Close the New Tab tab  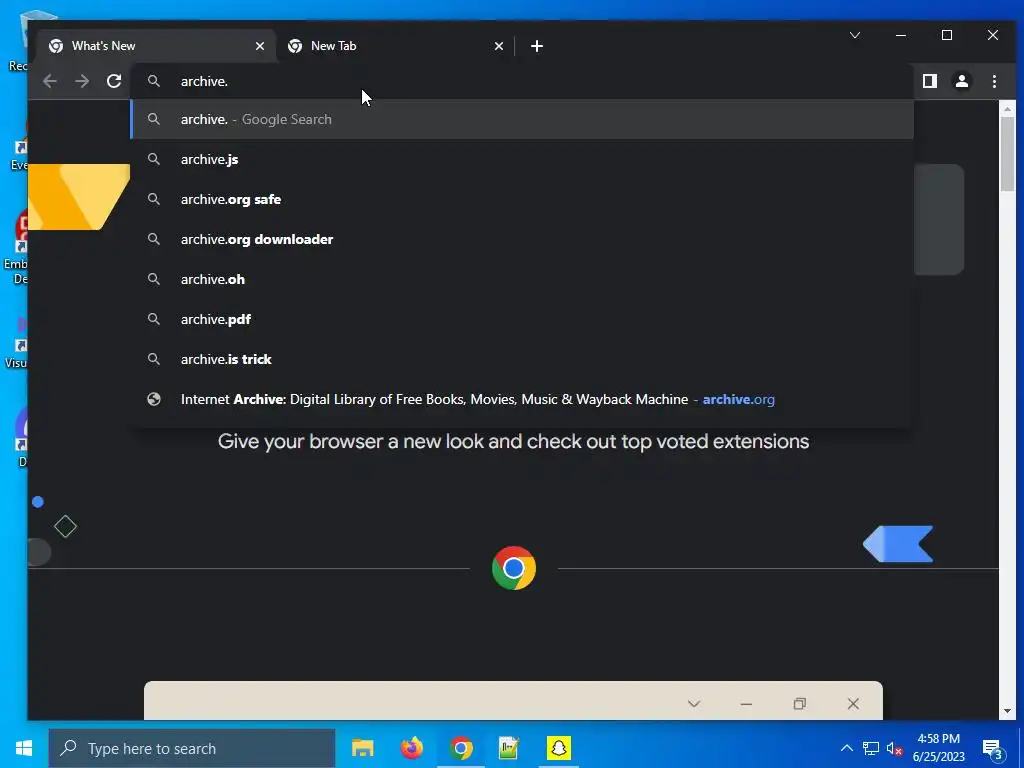pyautogui.click(x=499, y=46)
